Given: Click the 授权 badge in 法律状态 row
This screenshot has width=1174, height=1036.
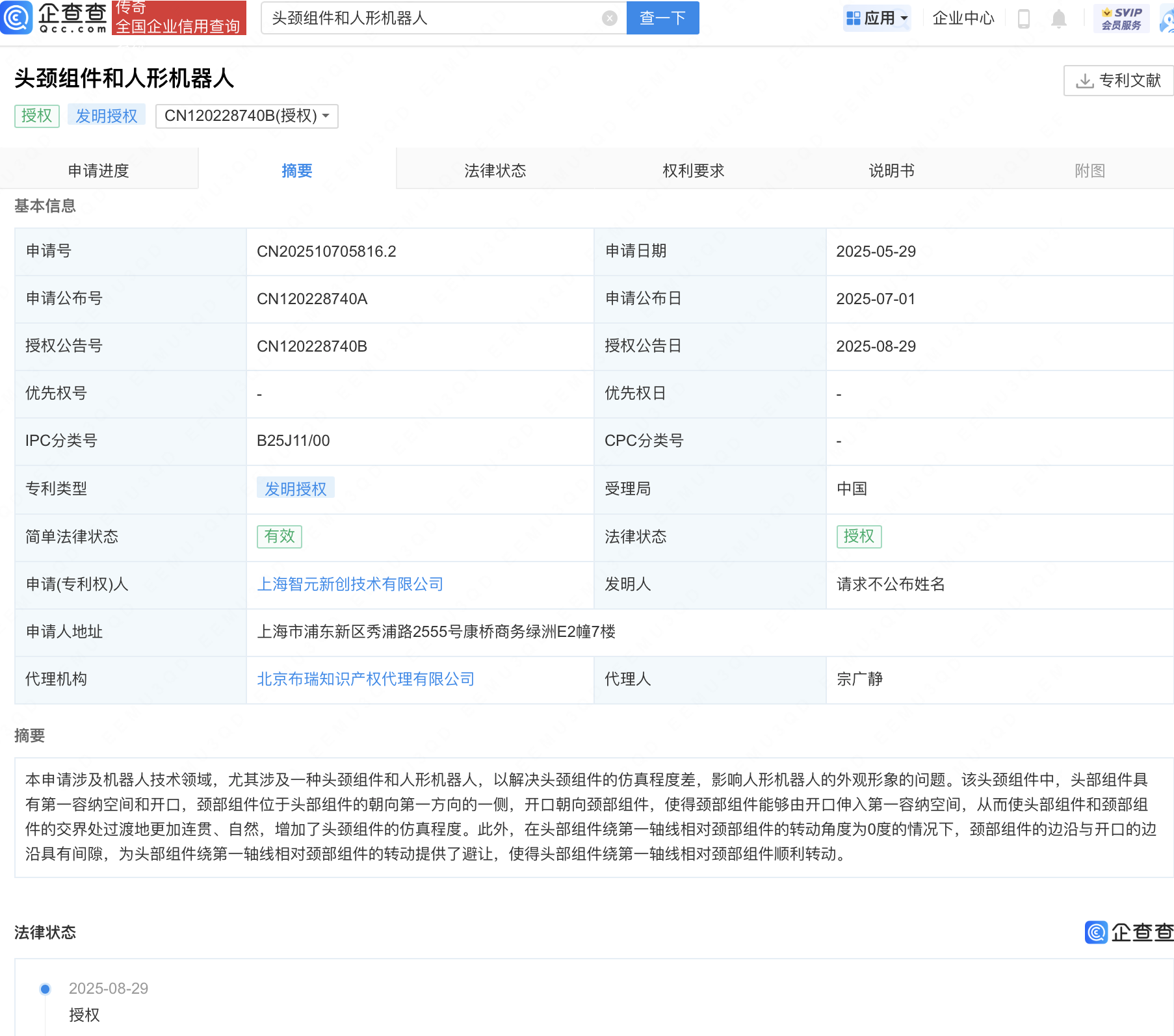Looking at the screenshot, I should [859, 536].
